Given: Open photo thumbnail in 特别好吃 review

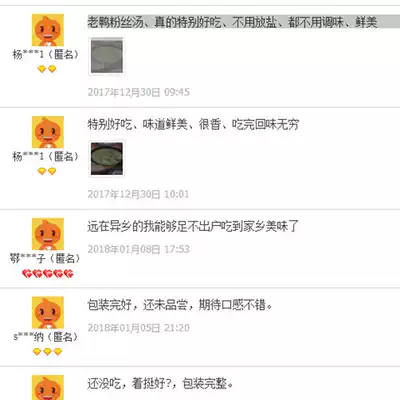Looking at the screenshot, I should (107, 159).
